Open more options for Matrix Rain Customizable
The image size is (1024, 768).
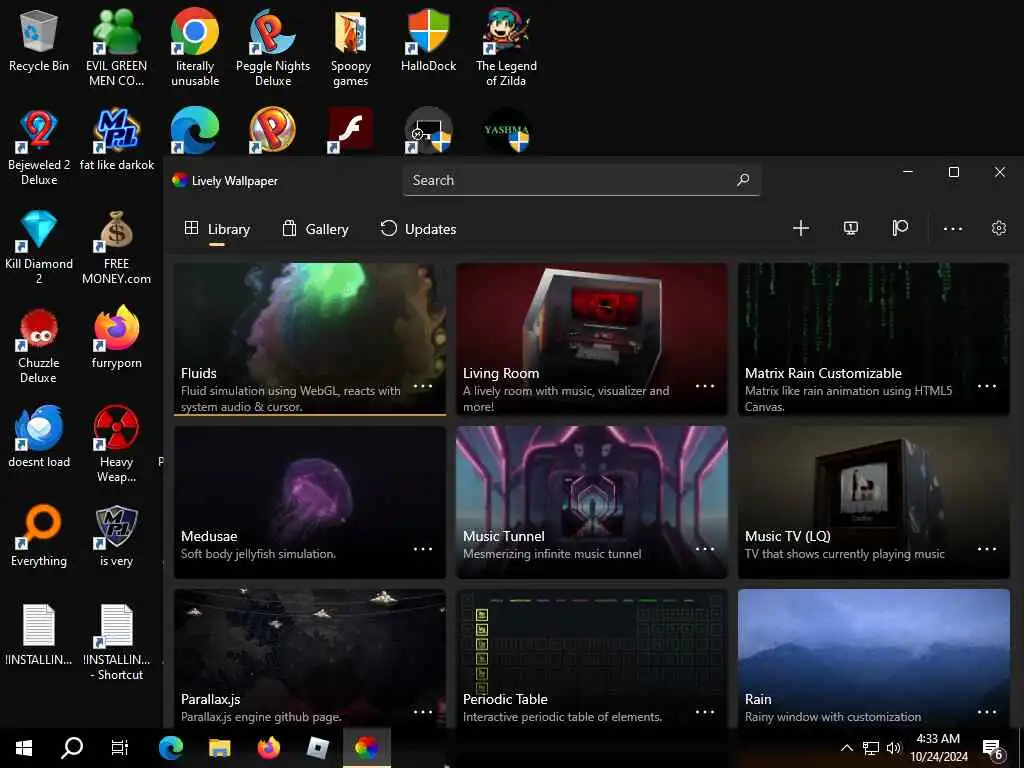[x=987, y=386]
